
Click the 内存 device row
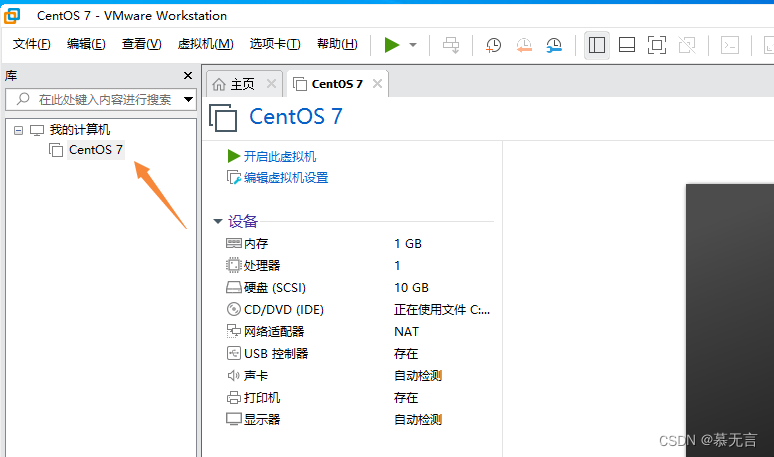coord(358,243)
